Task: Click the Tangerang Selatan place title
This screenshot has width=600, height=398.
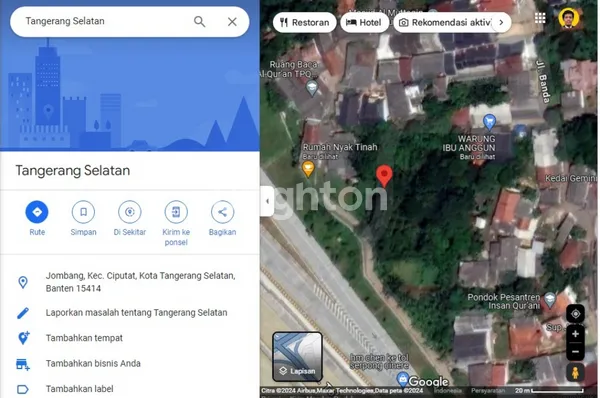Action: (73, 170)
